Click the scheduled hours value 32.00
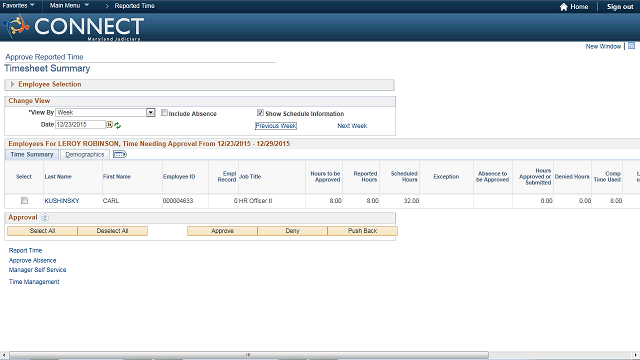The width and height of the screenshot is (640, 360). (x=411, y=201)
